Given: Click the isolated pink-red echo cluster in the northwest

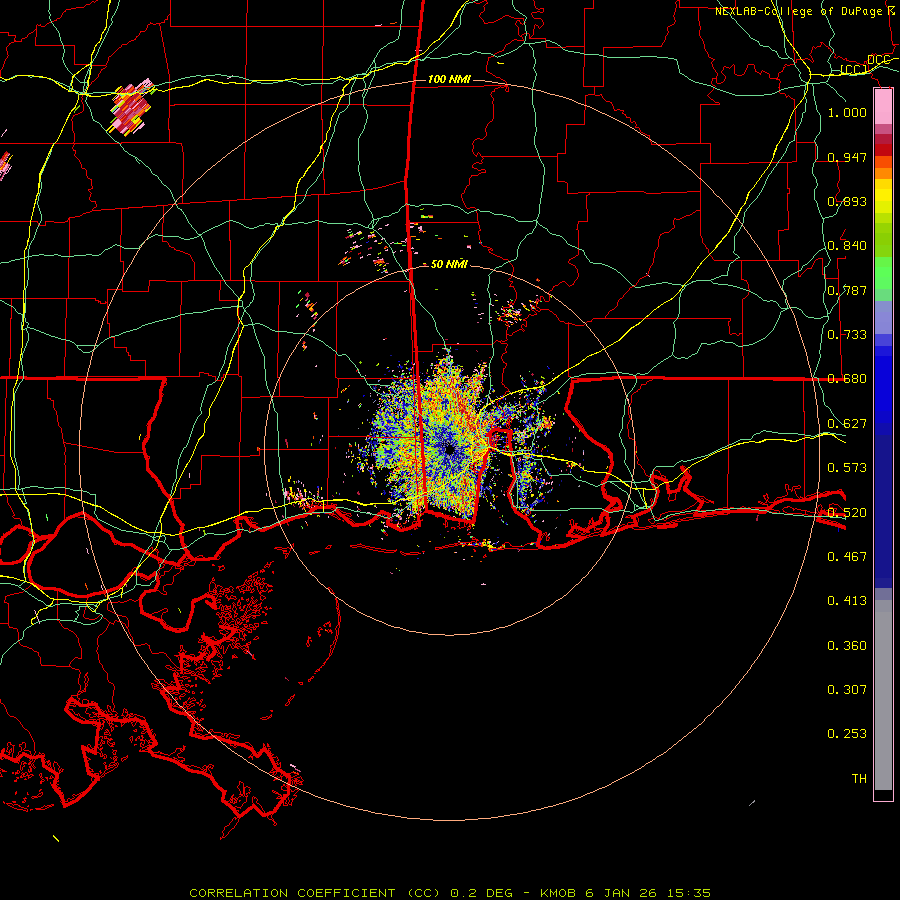Looking at the screenshot, I should [x=131, y=107].
